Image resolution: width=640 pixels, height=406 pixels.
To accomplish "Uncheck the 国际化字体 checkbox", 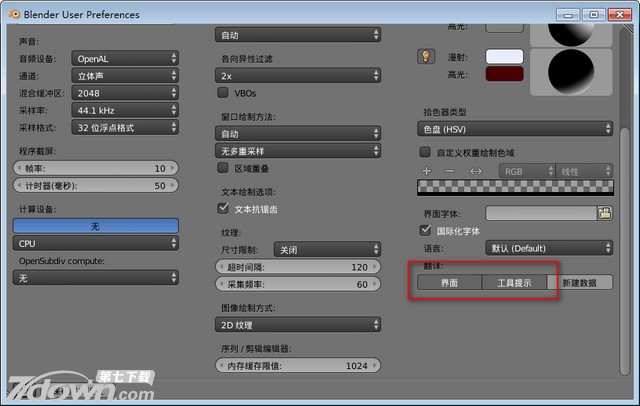I will coord(425,231).
